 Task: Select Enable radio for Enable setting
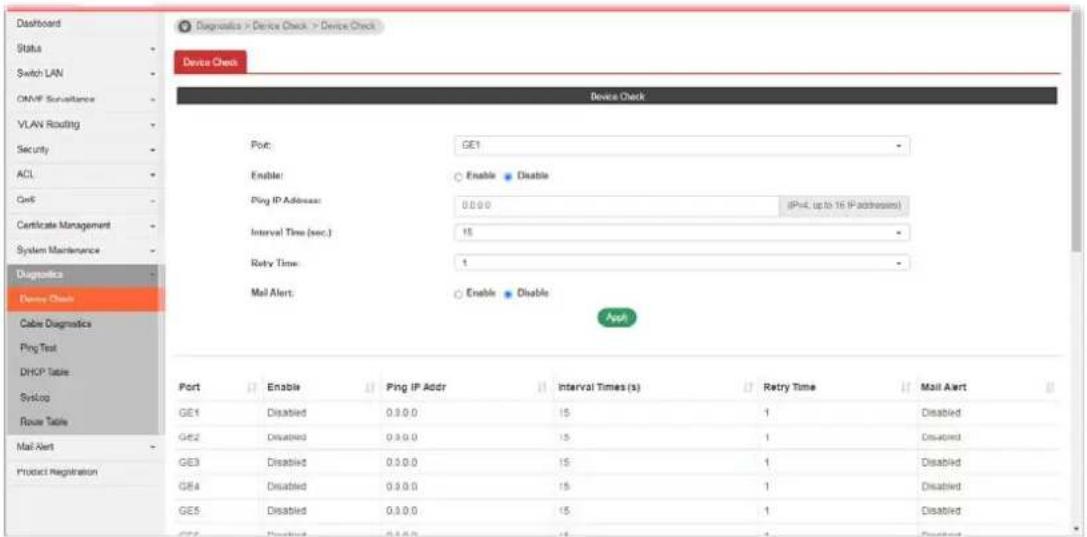[458, 177]
